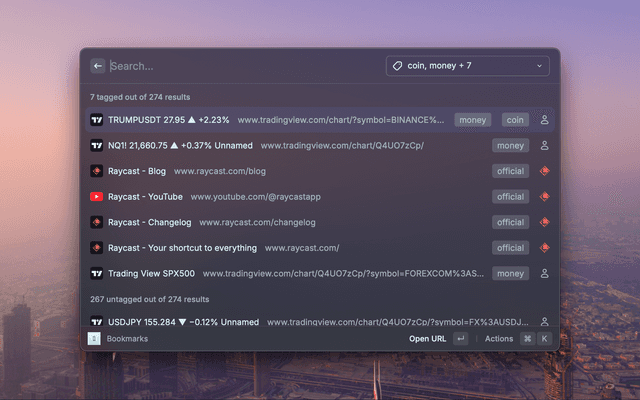The height and width of the screenshot is (400, 640).
Task: Open the Actions menu
Action: click(x=499, y=339)
